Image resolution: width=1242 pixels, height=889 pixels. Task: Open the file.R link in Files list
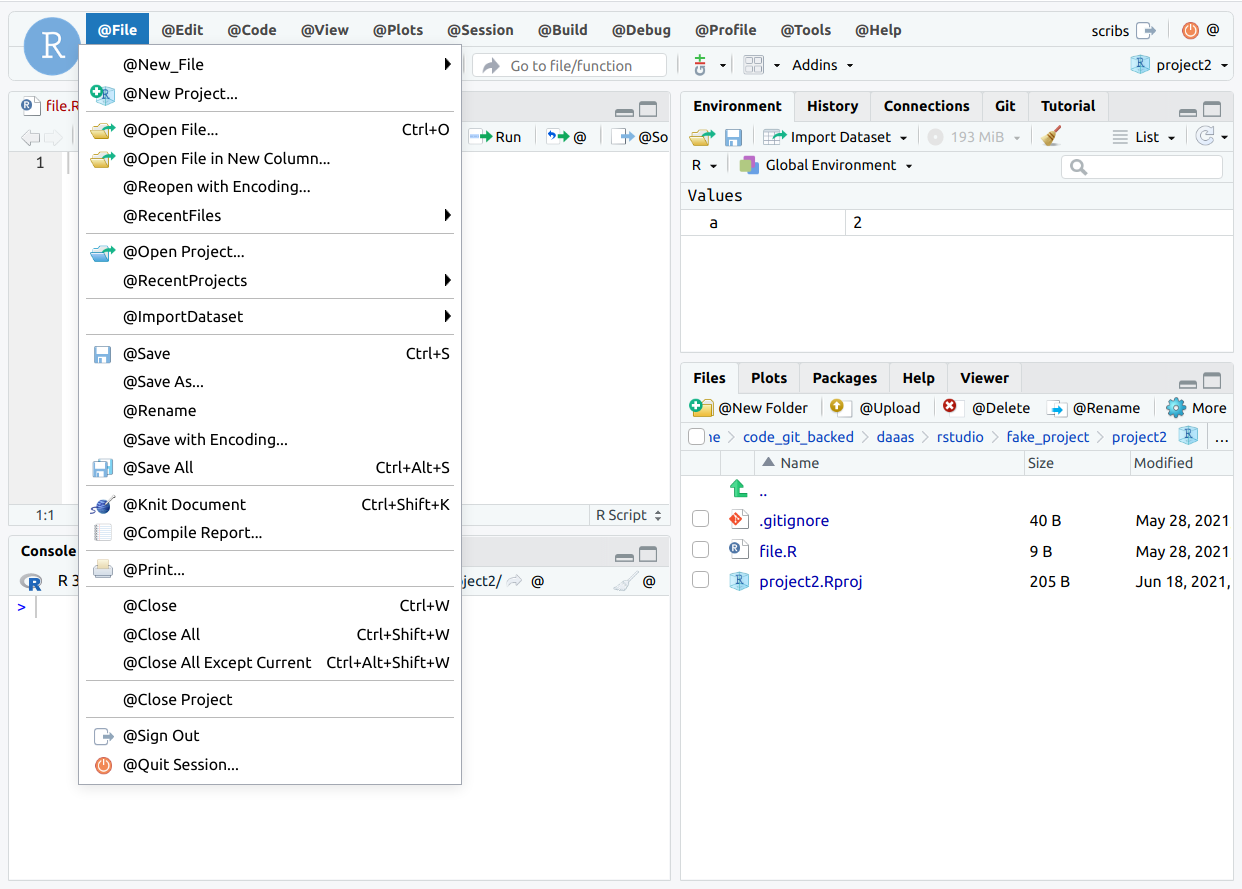[x=778, y=551]
